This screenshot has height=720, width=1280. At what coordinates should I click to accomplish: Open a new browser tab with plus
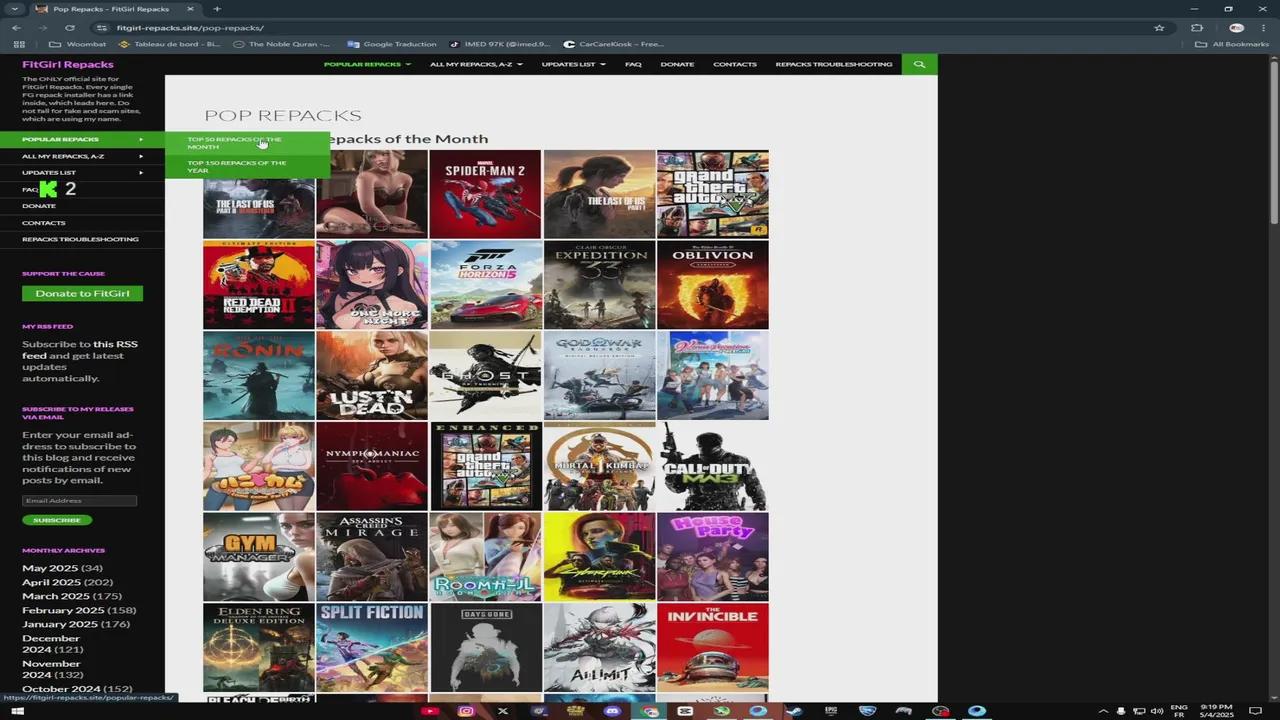pos(217,9)
